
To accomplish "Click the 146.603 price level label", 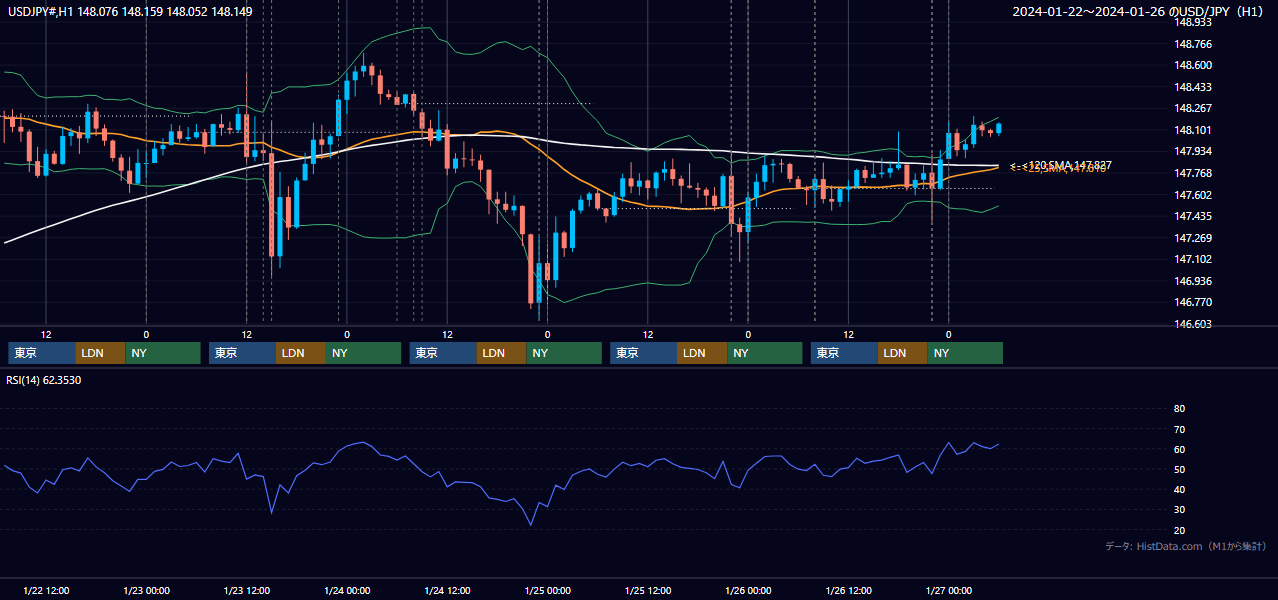I will [1193, 324].
